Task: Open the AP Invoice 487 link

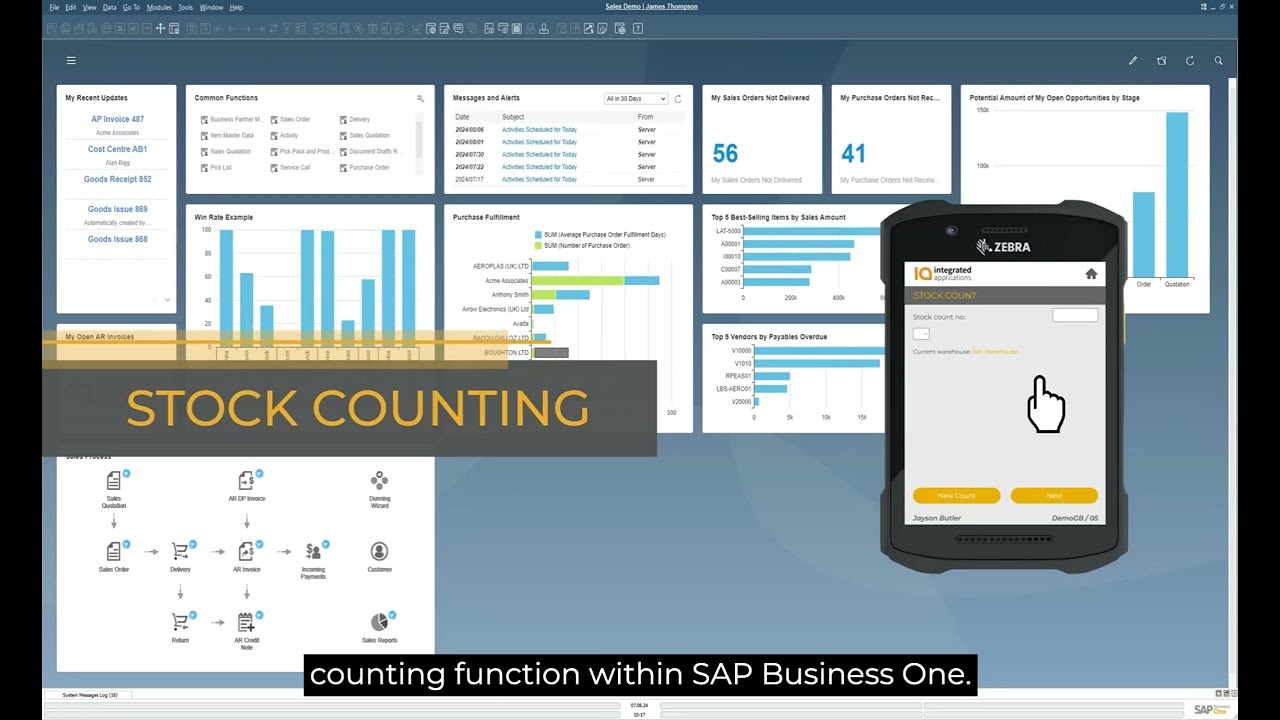Action: [x=118, y=119]
